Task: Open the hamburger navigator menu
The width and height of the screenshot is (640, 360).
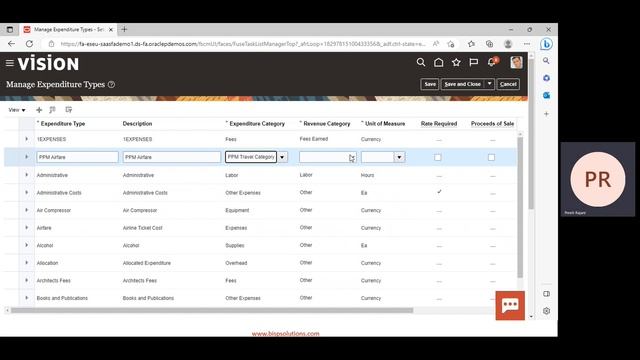Action: point(10,63)
